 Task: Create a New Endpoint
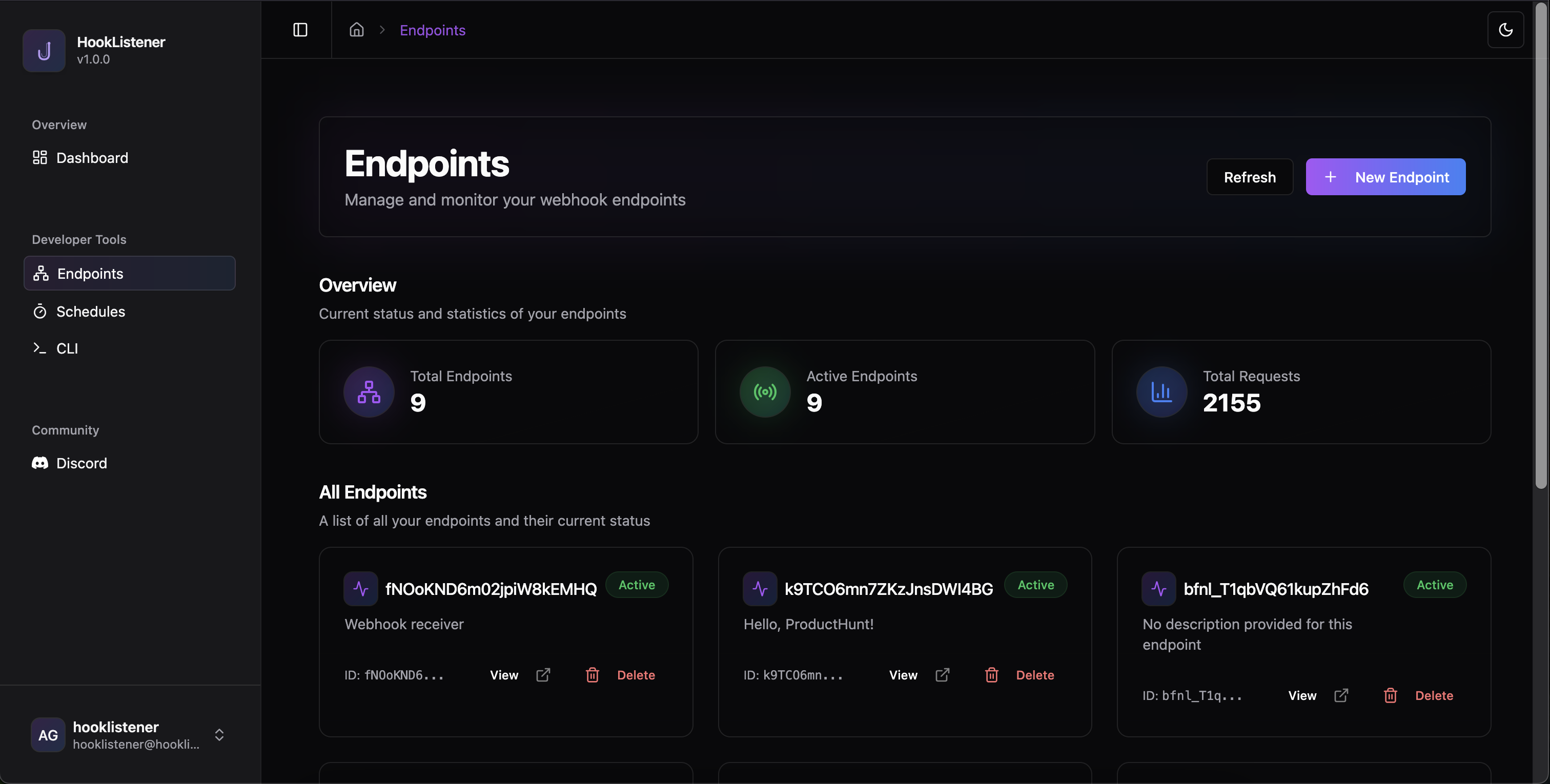[x=1385, y=177]
